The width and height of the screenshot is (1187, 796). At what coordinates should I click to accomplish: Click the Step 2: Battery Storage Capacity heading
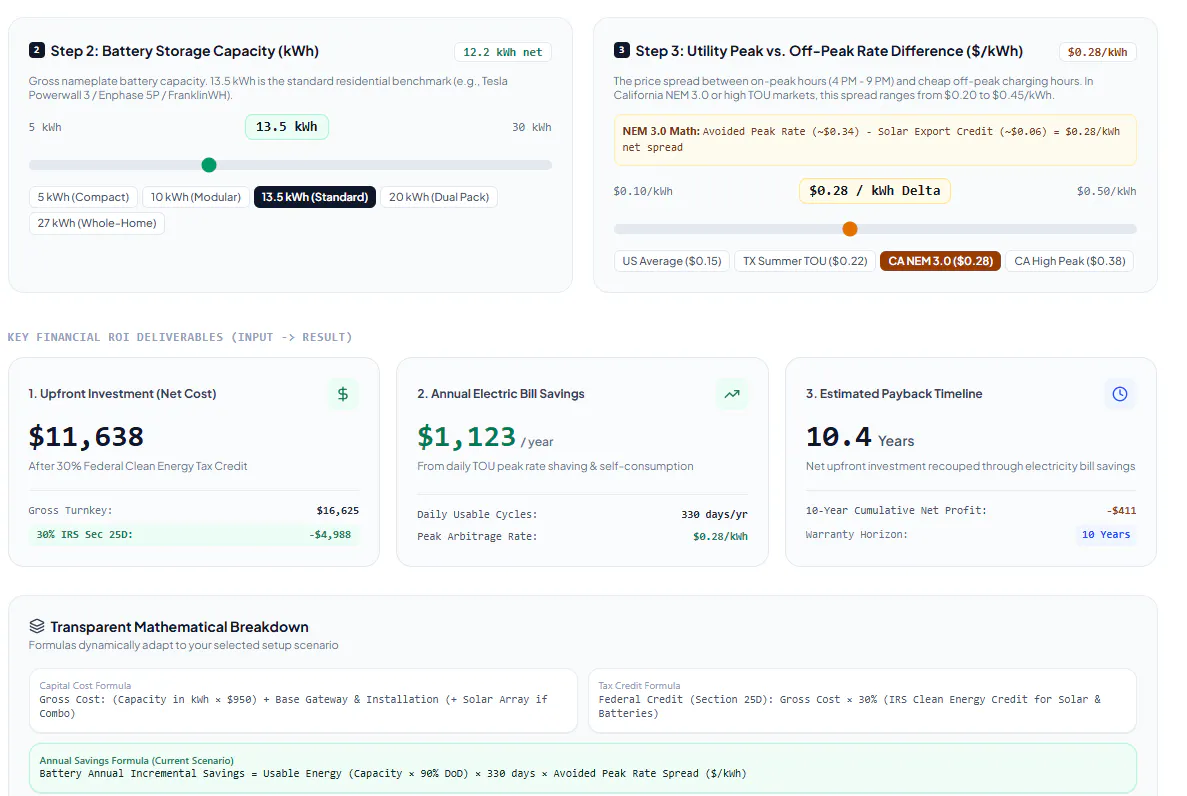coord(185,51)
